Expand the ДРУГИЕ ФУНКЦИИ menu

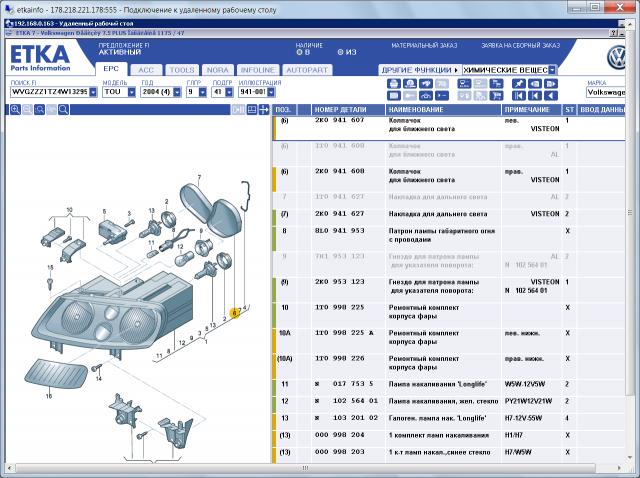(420, 70)
